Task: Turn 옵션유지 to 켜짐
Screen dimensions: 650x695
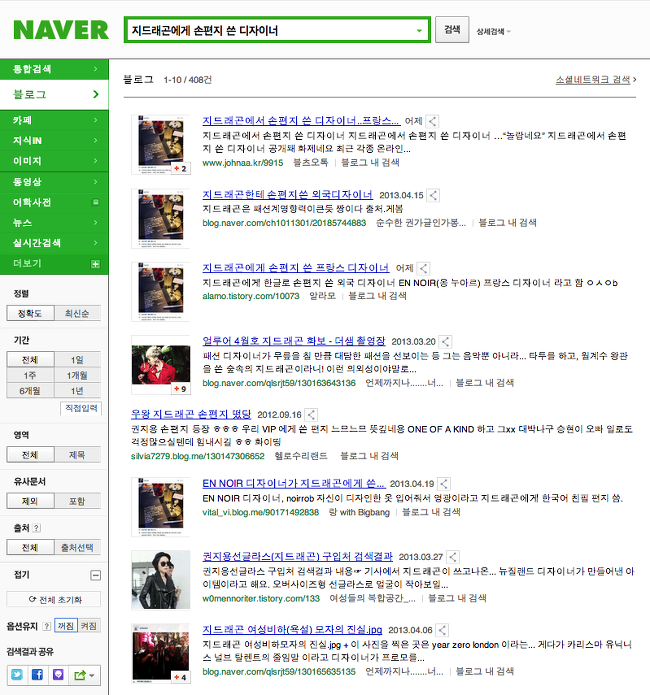Action: click(89, 626)
